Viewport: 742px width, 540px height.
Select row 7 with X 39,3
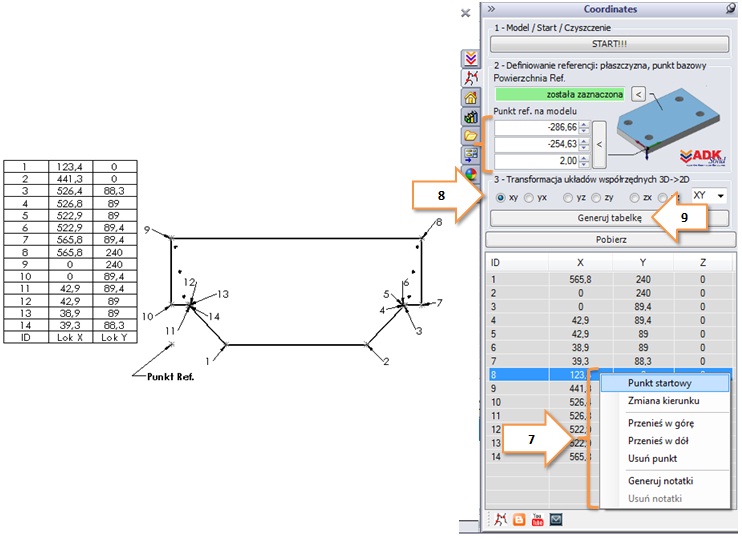pyautogui.click(x=610, y=362)
